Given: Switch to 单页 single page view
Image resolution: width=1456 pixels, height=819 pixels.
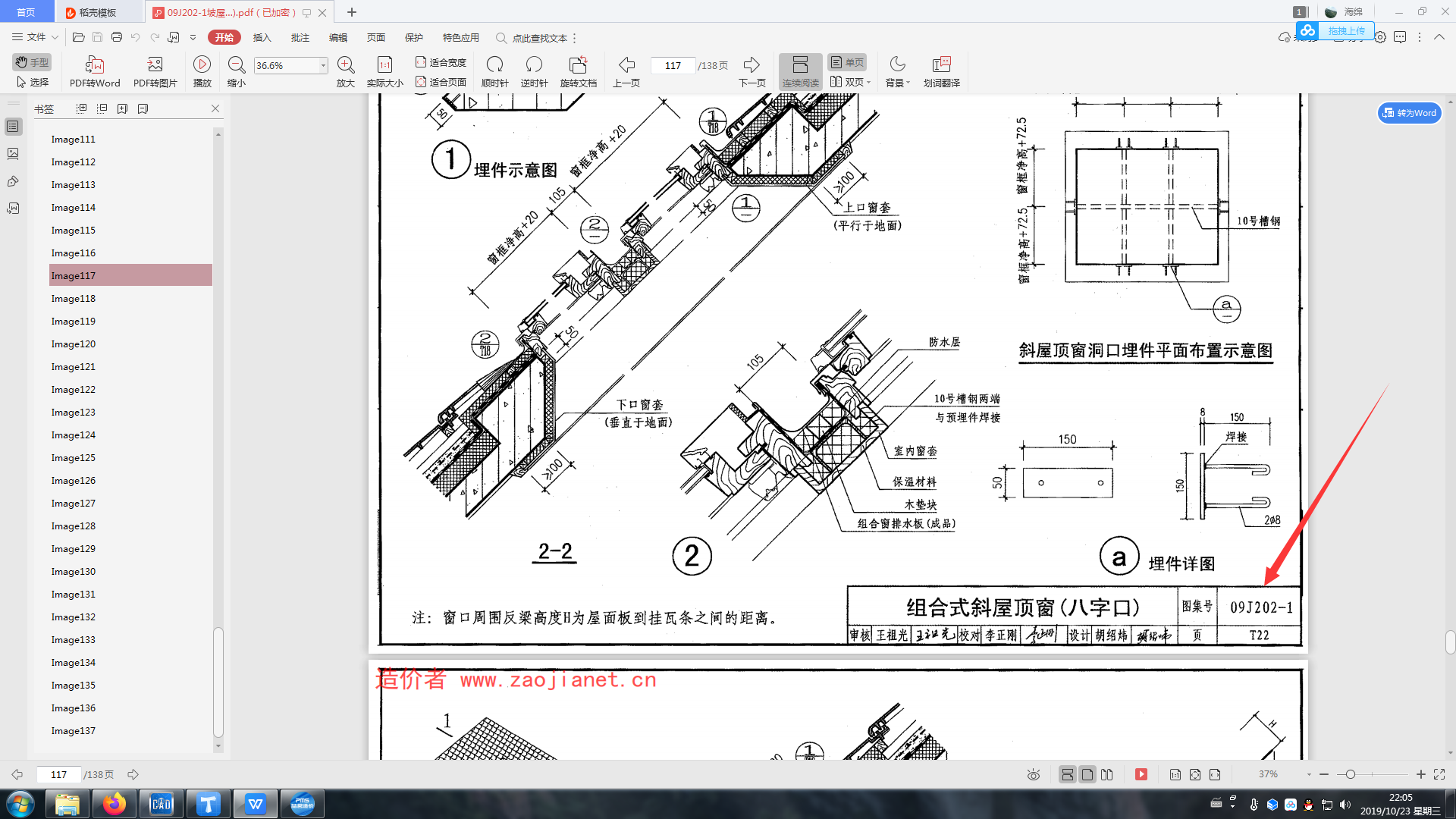Looking at the screenshot, I should (847, 62).
